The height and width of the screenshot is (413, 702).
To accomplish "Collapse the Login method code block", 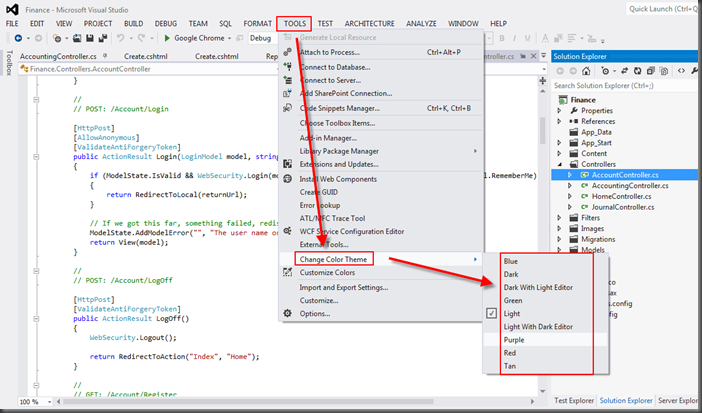I will (36, 157).
